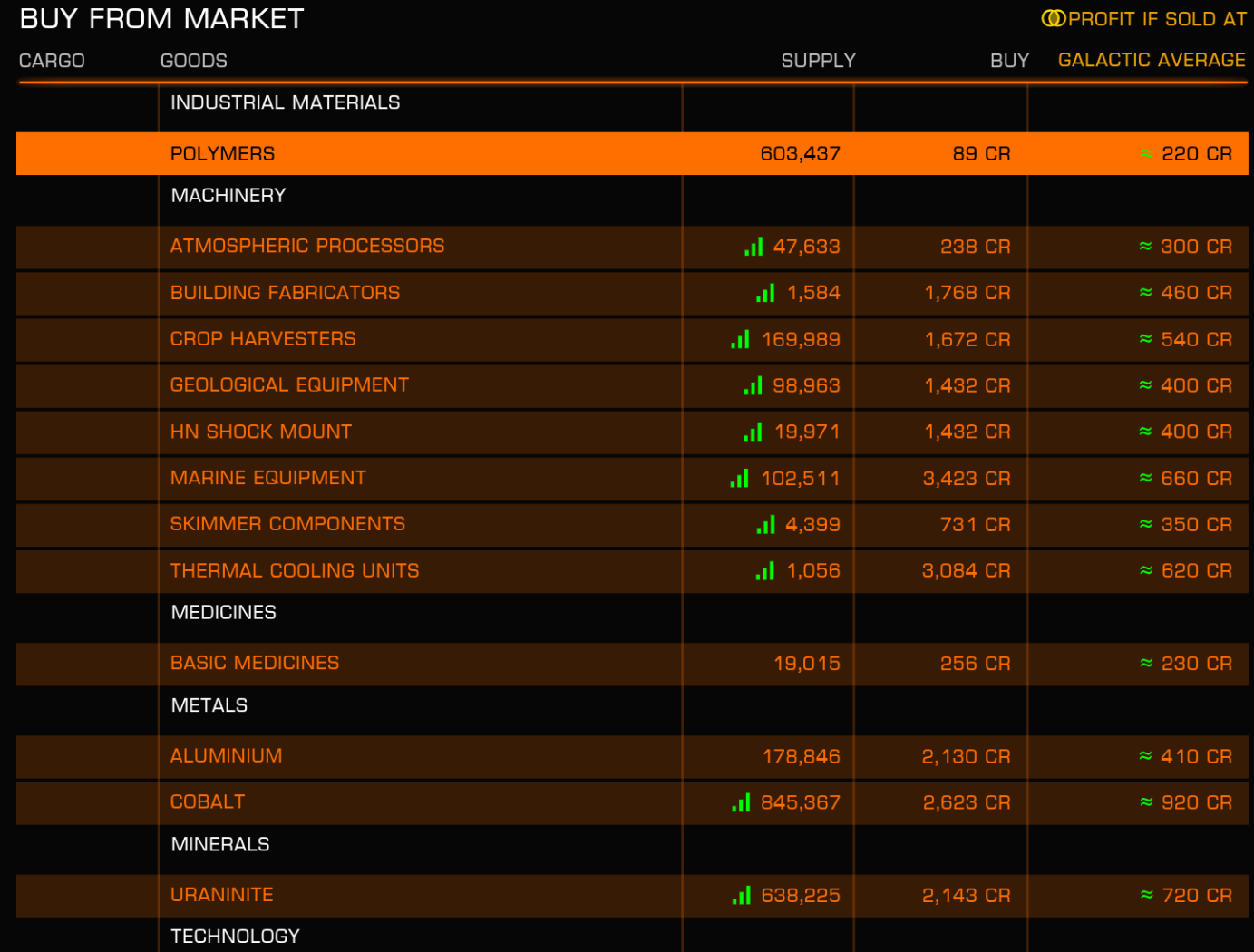Click the Aluminium supply value 178,846

(x=801, y=756)
